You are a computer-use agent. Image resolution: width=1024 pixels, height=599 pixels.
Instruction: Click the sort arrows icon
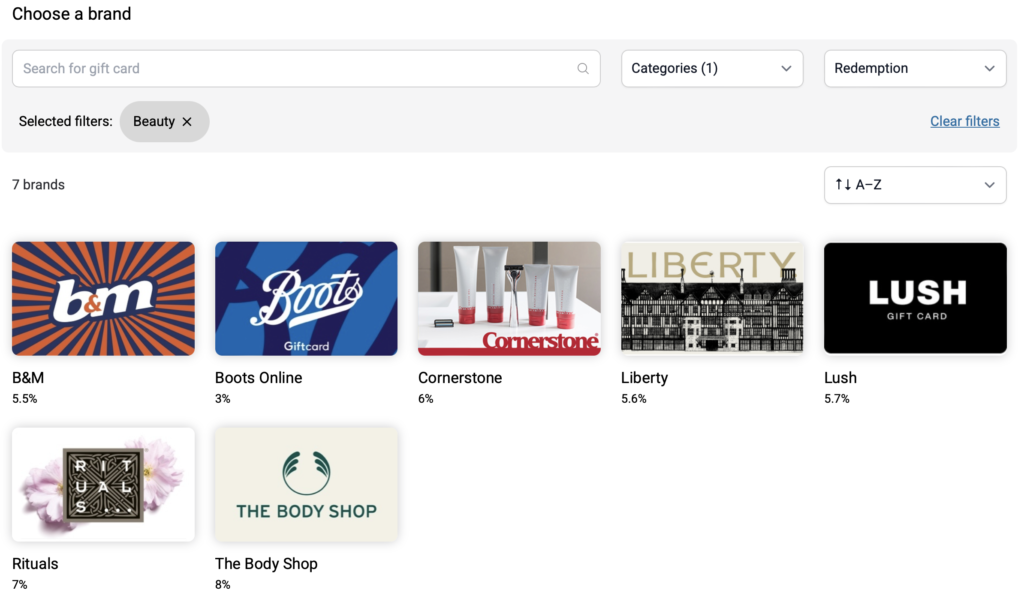click(842, 185)
